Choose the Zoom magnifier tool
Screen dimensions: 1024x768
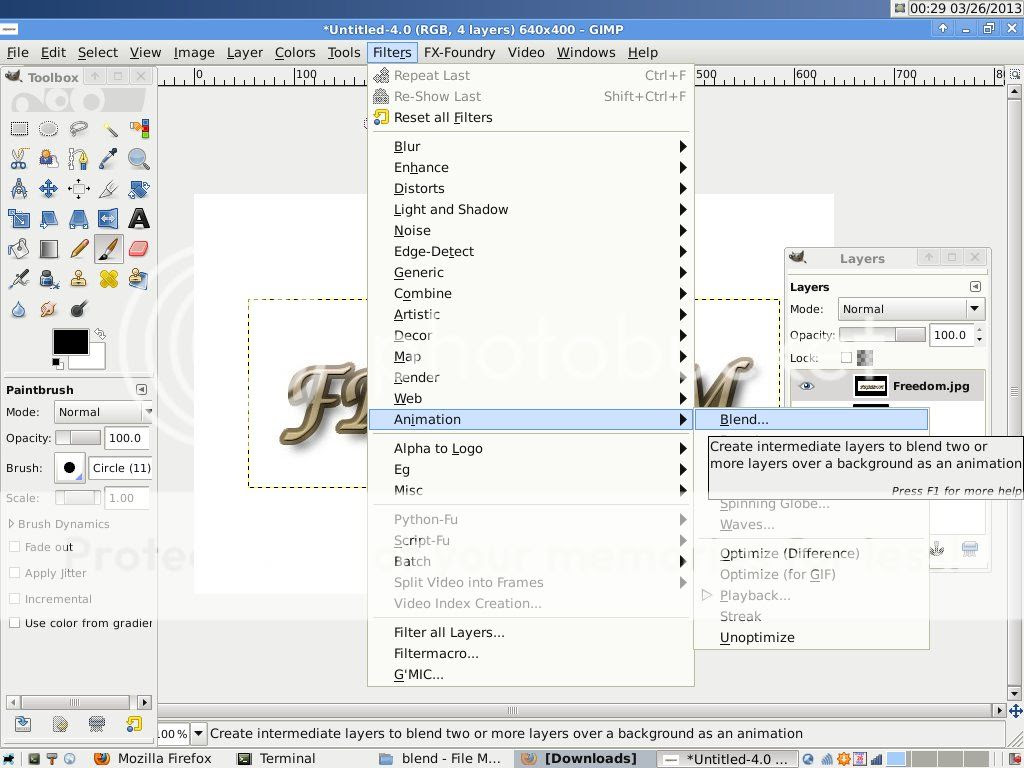[139, 159]
